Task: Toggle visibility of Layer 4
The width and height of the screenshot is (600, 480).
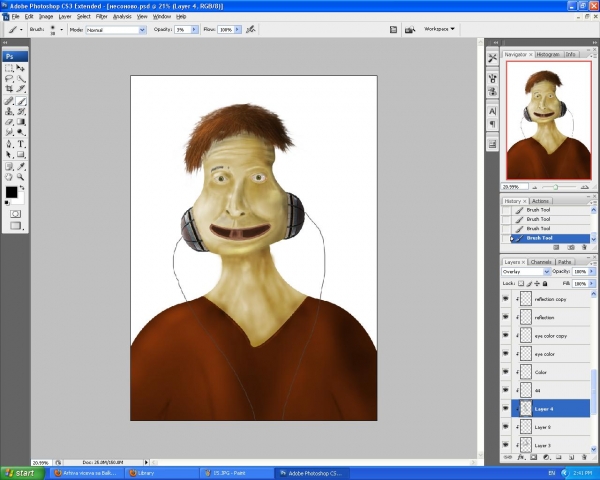Action: tap(506, 408)
